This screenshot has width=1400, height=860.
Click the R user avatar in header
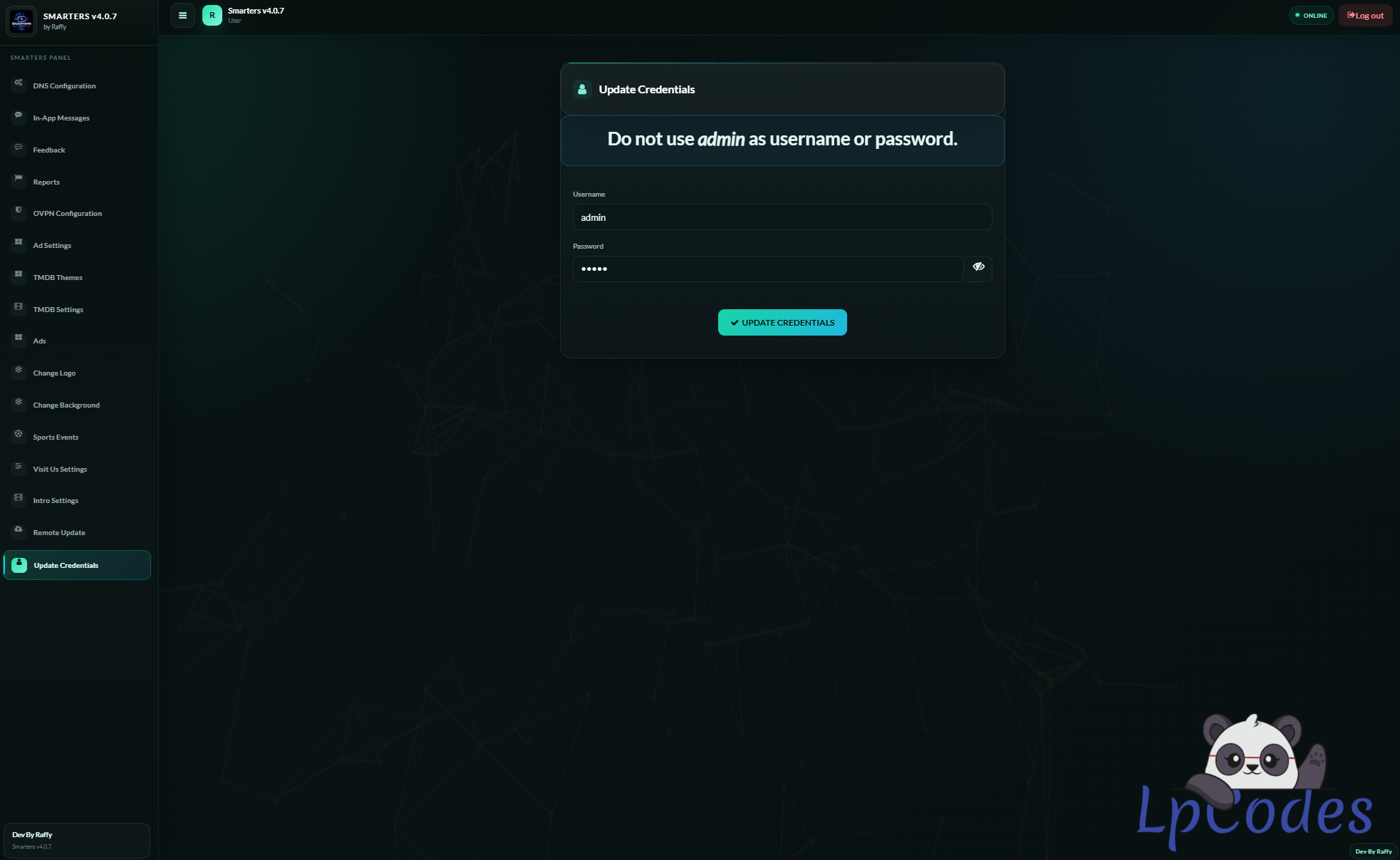212,15
